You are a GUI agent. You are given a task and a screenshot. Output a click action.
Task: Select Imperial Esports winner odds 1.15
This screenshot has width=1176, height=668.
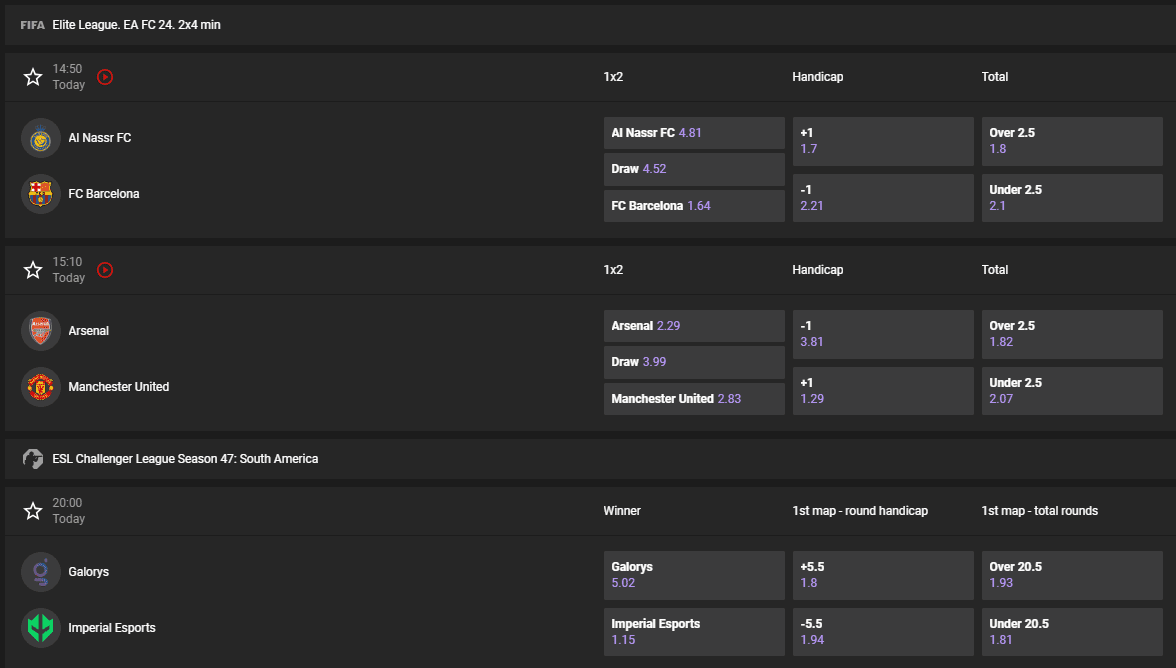(694, 631)
